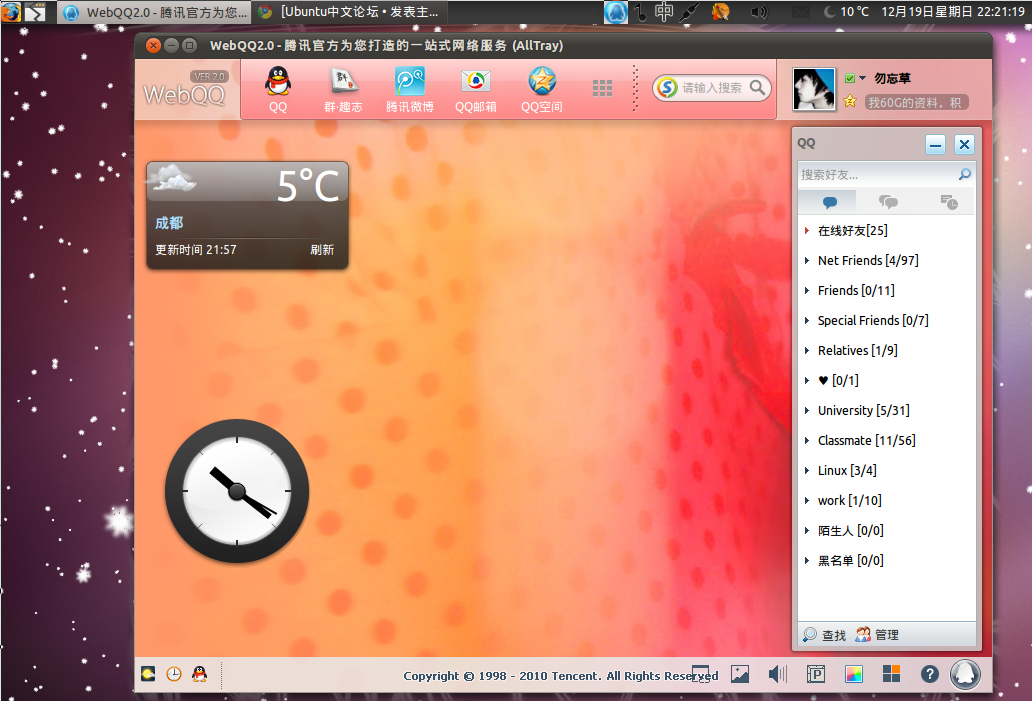Click the cloud icon on the weather widget
Screen dimensions: 1032x701
tap(172, 178)
